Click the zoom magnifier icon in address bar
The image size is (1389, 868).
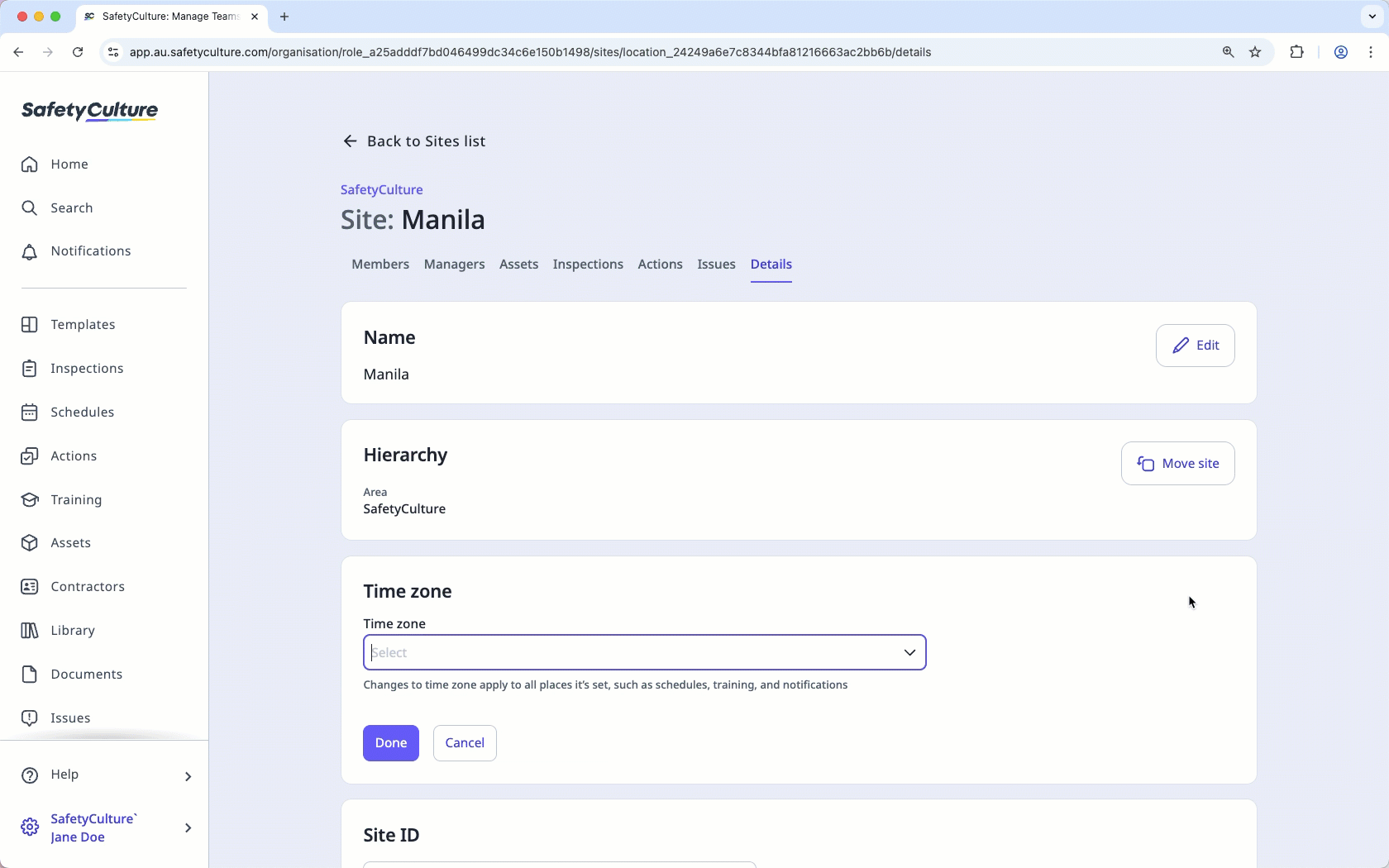tap(1228, 52)
